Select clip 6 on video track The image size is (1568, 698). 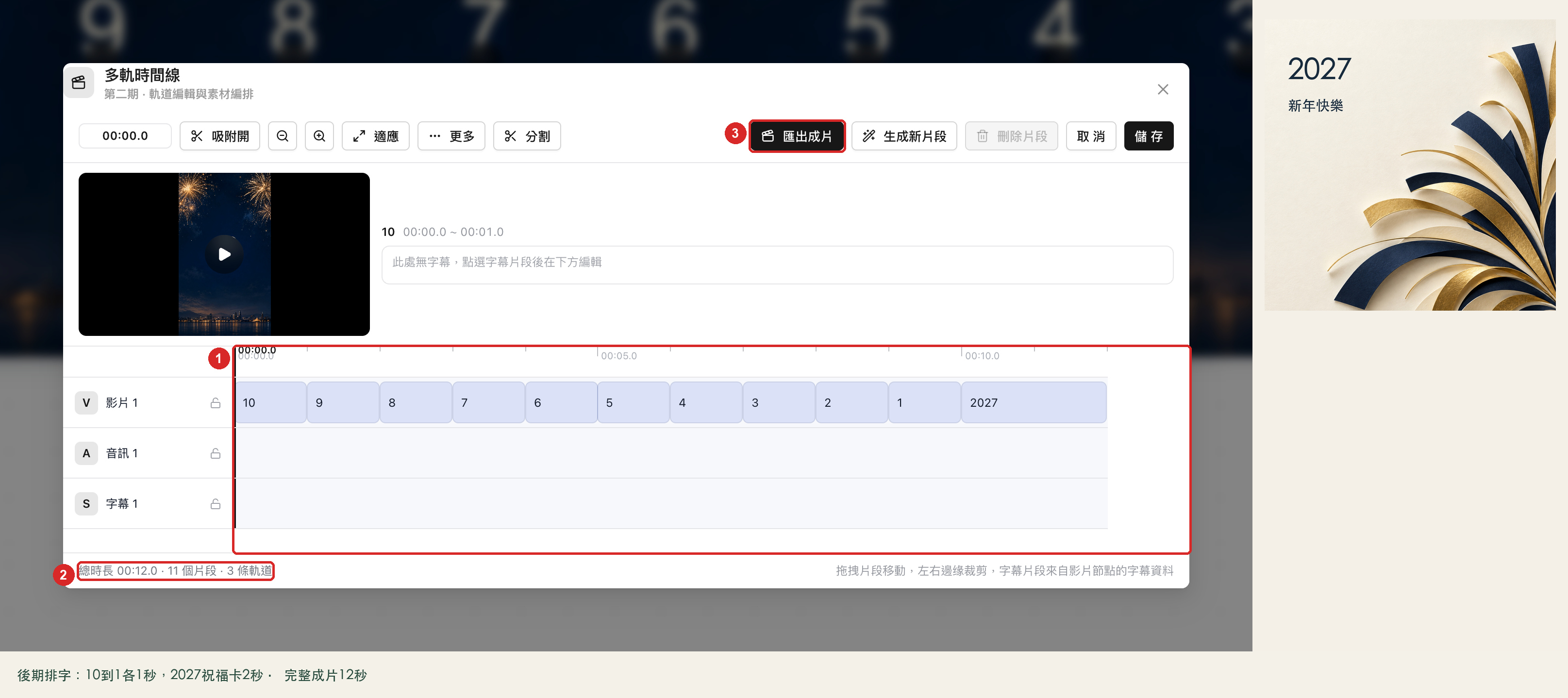pos(562,402)
